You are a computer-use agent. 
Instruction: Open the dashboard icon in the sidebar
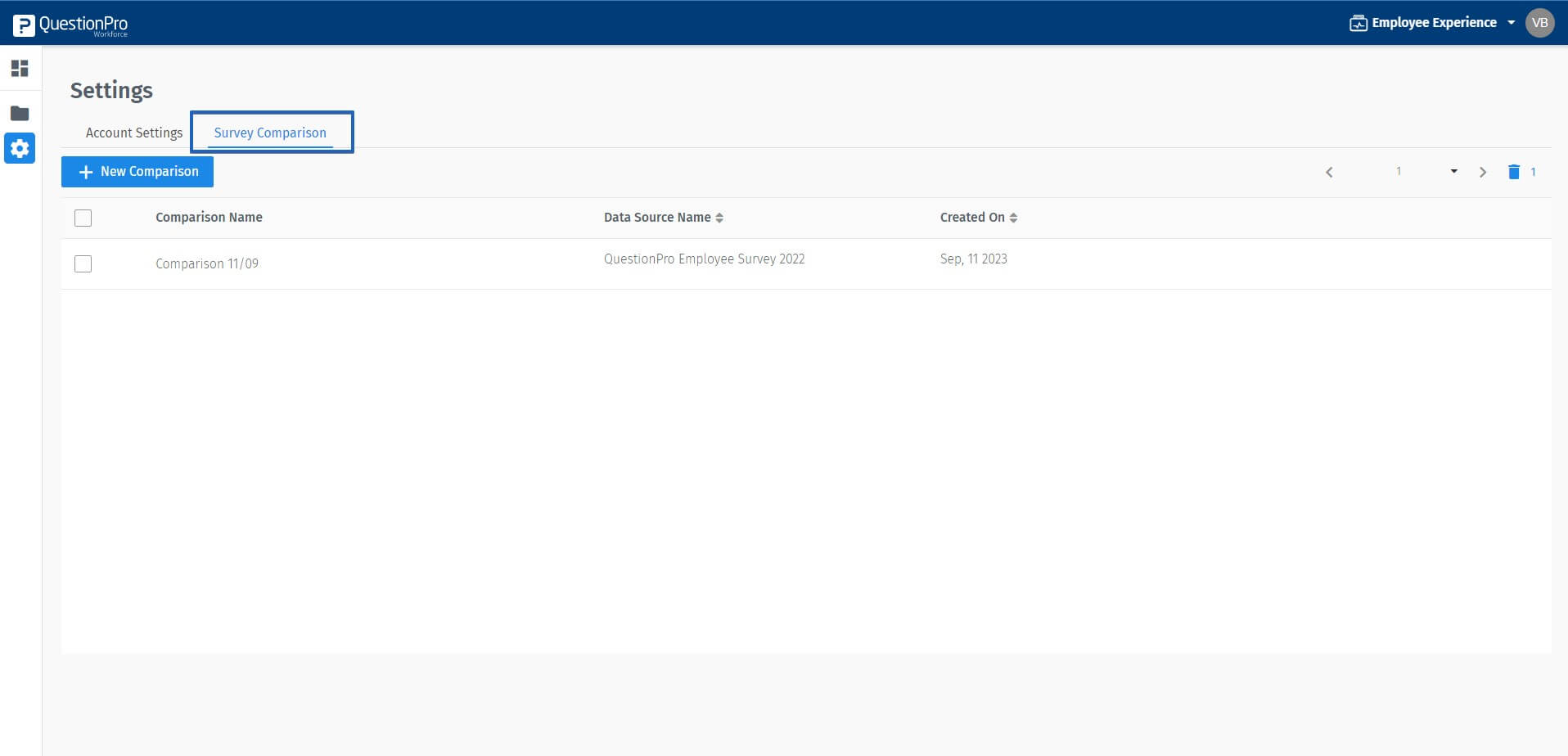(19, 69)
